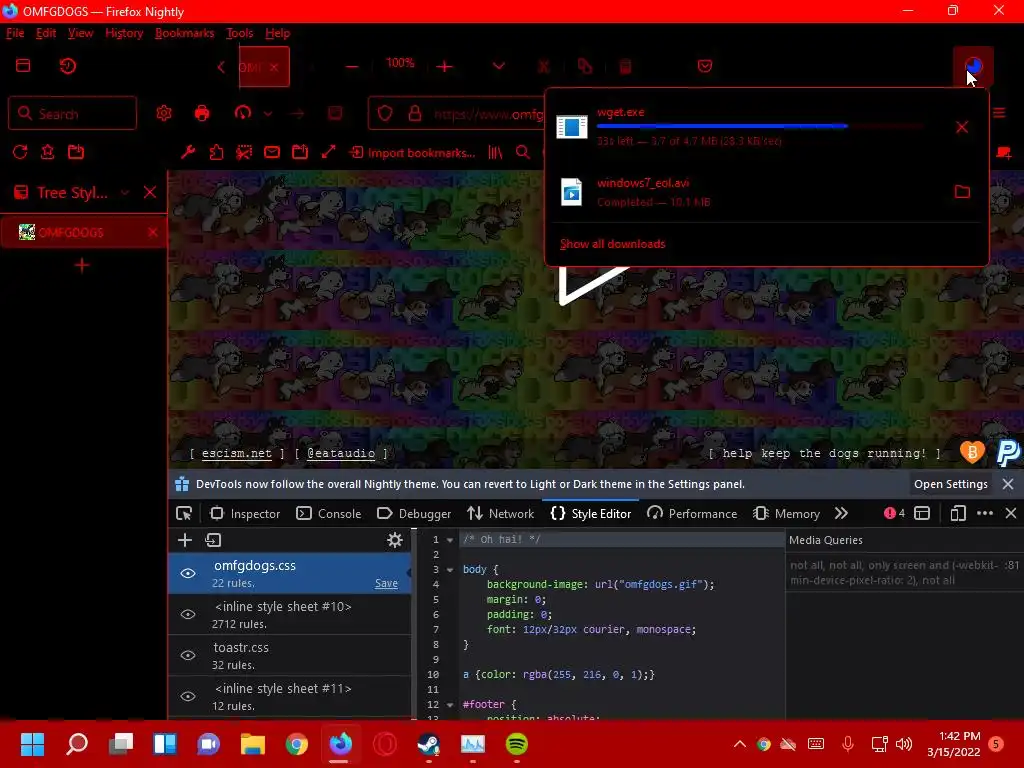The height and width of the screenshot is (768, 1024).
Task: Open the History menu
Action: click(x=124, y=33)
